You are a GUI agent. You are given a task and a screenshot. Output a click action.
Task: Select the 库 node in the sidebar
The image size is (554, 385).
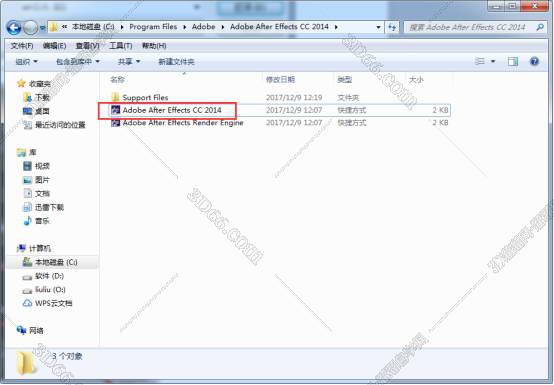33,152
